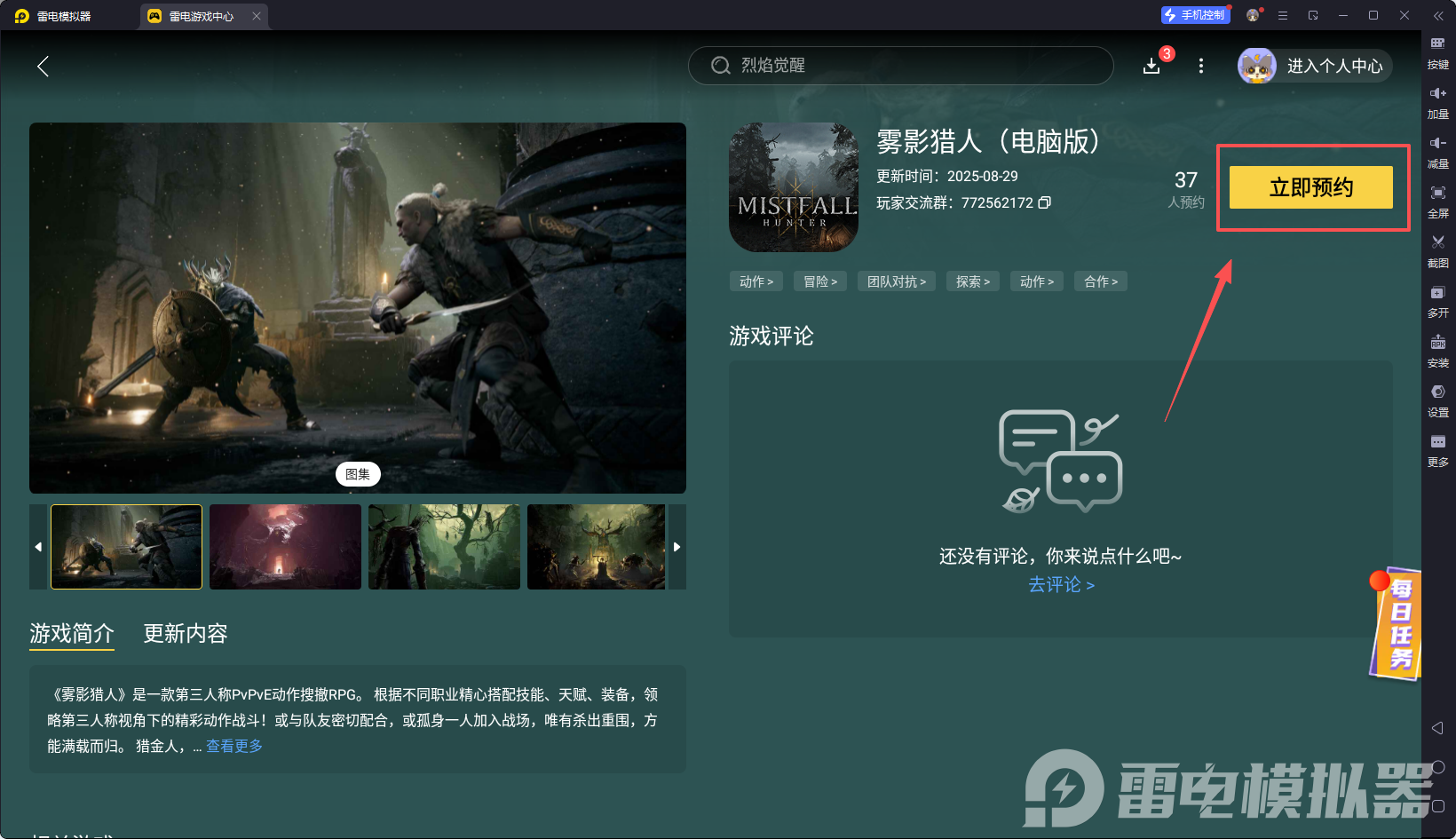Close the 雷电游戏中心 tab

click(257, 16)
